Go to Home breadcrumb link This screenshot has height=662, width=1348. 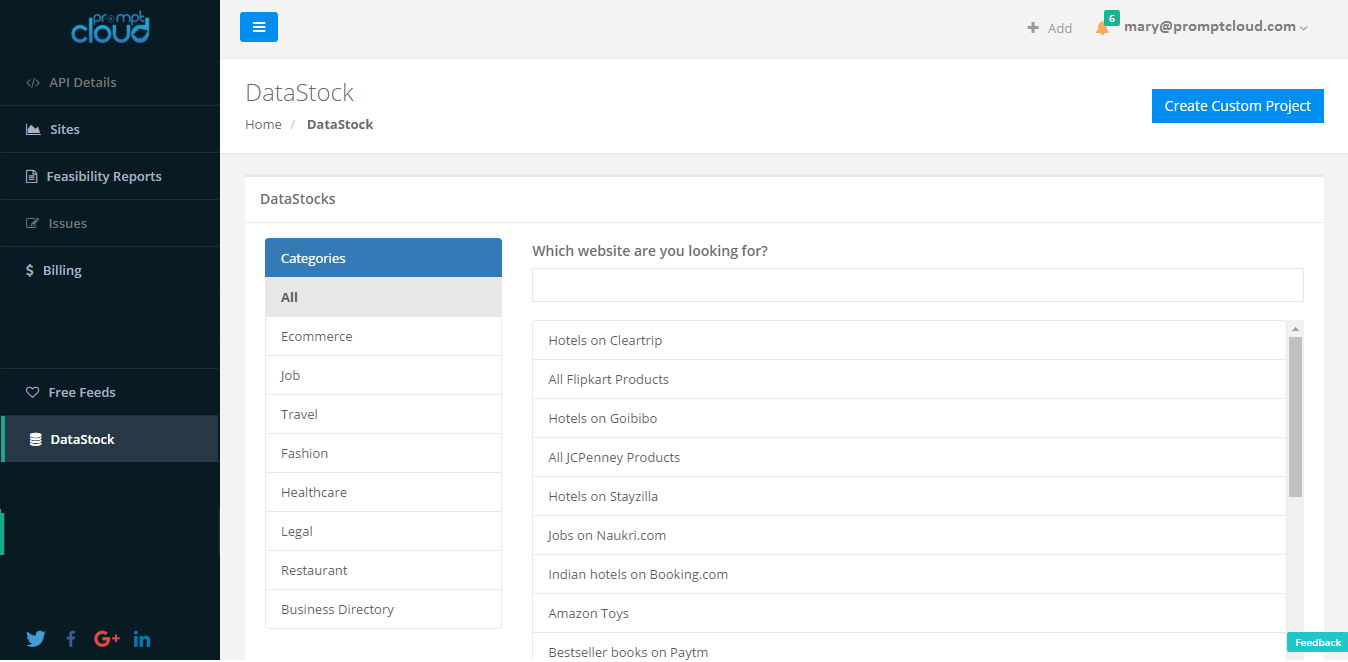coord(264,124)
